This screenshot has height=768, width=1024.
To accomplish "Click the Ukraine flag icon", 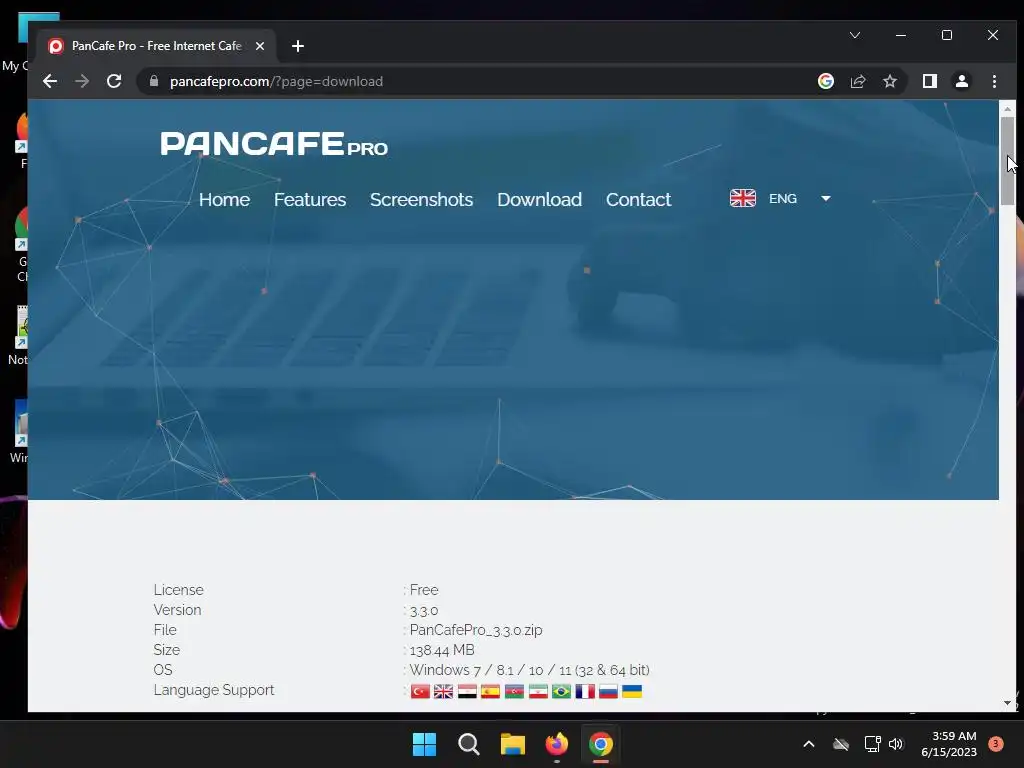I will [x=632, y=691].
